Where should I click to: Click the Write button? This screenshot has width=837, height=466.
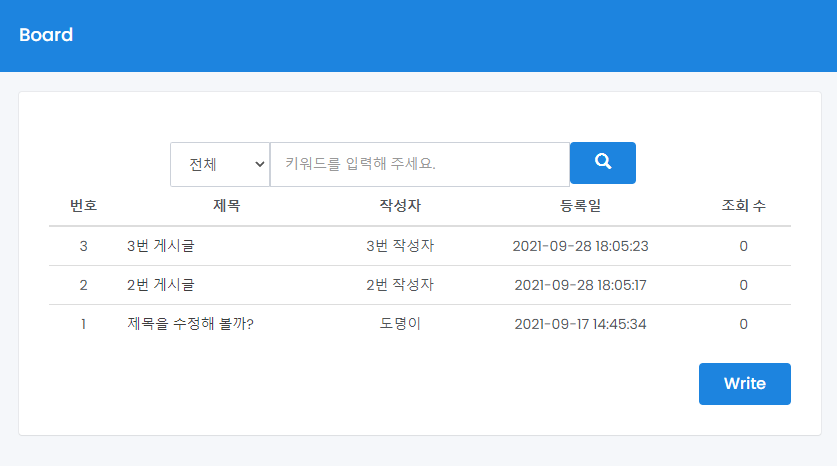coord(745,384)
